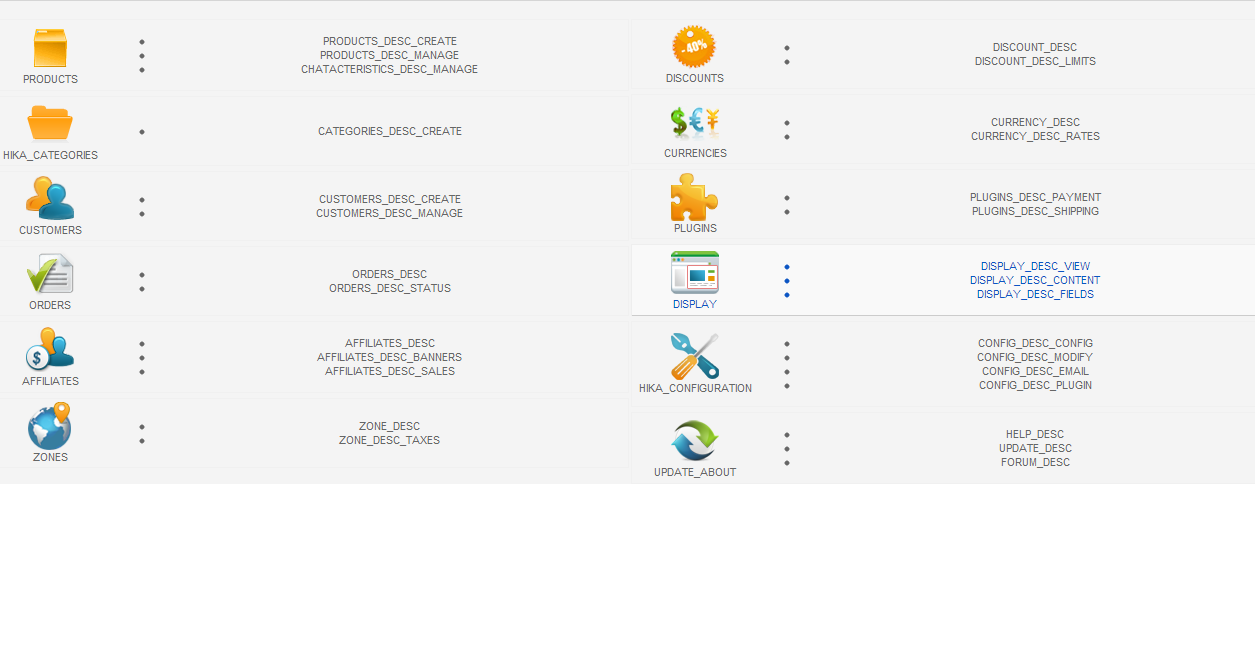Viewport: 1255px width, 648px height.
Task: Select ORDERS_DESC_STATUS text
Action: (390, 288)
